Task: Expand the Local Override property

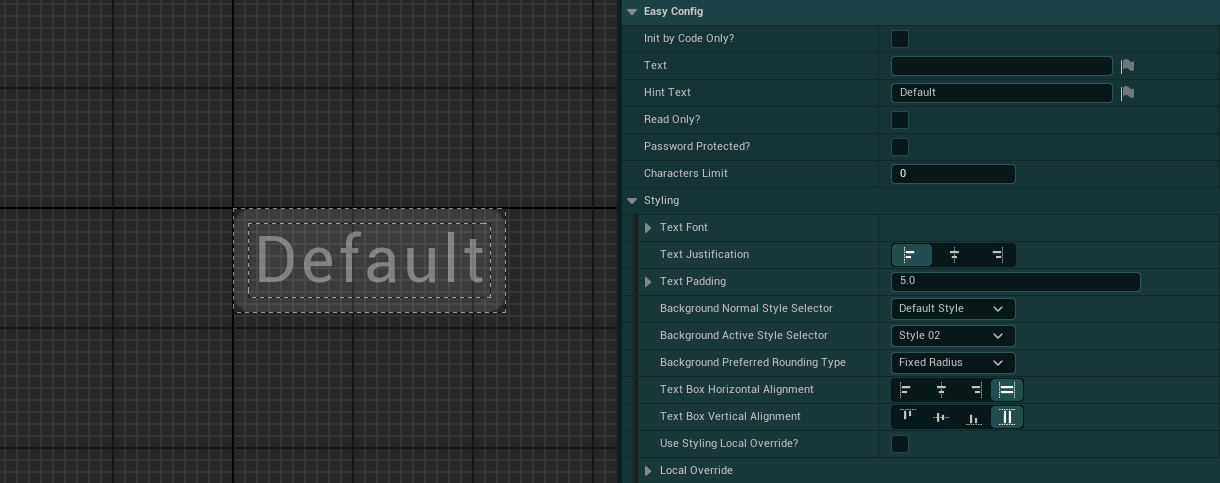Action: [x=648, y=471]
